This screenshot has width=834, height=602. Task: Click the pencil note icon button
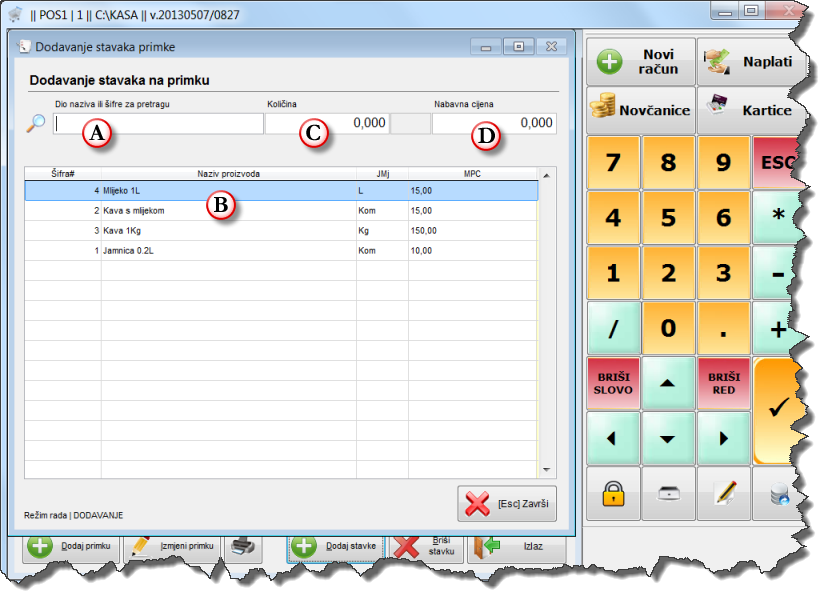(x=725, y=493)
